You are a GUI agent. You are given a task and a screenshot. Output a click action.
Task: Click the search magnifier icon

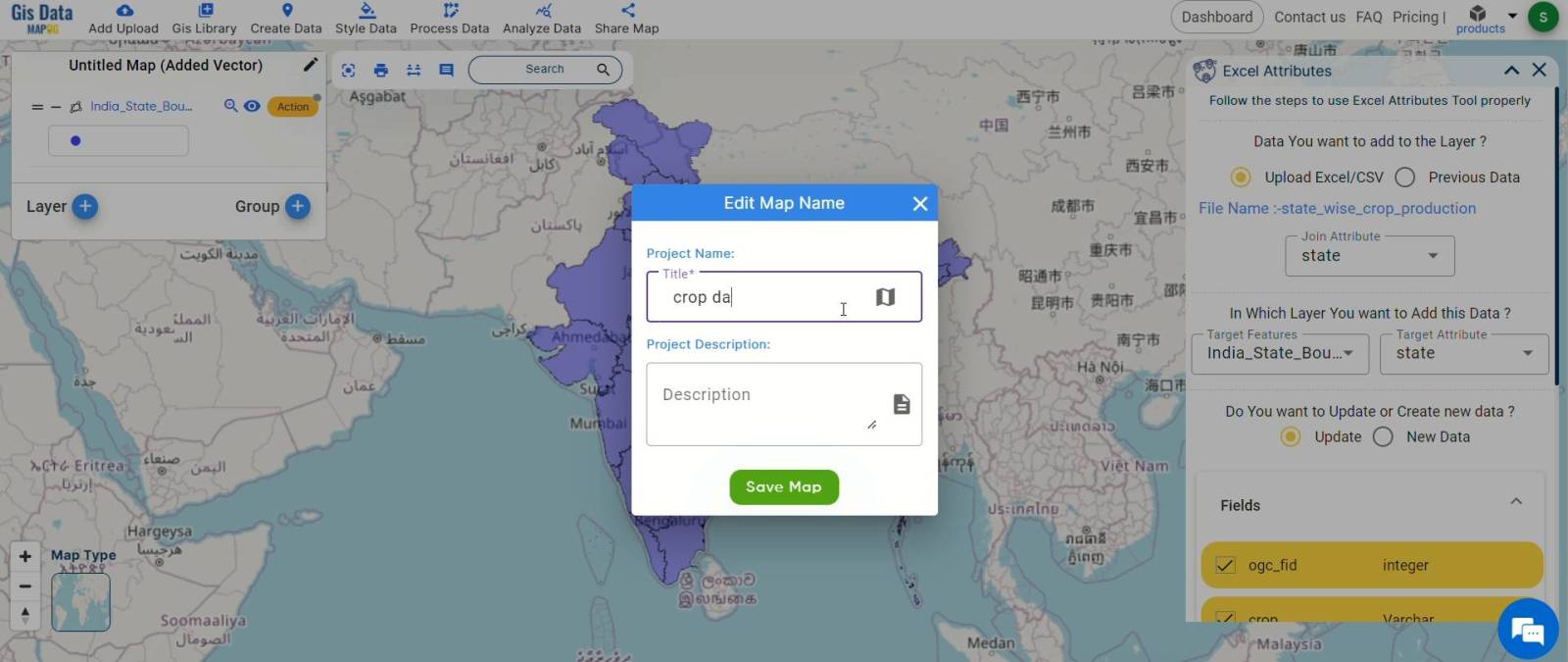[x=603, y=70]
